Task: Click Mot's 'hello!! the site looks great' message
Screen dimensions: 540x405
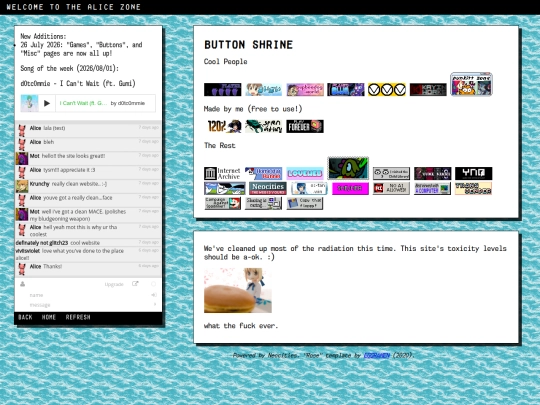Action: coord(73,156)
